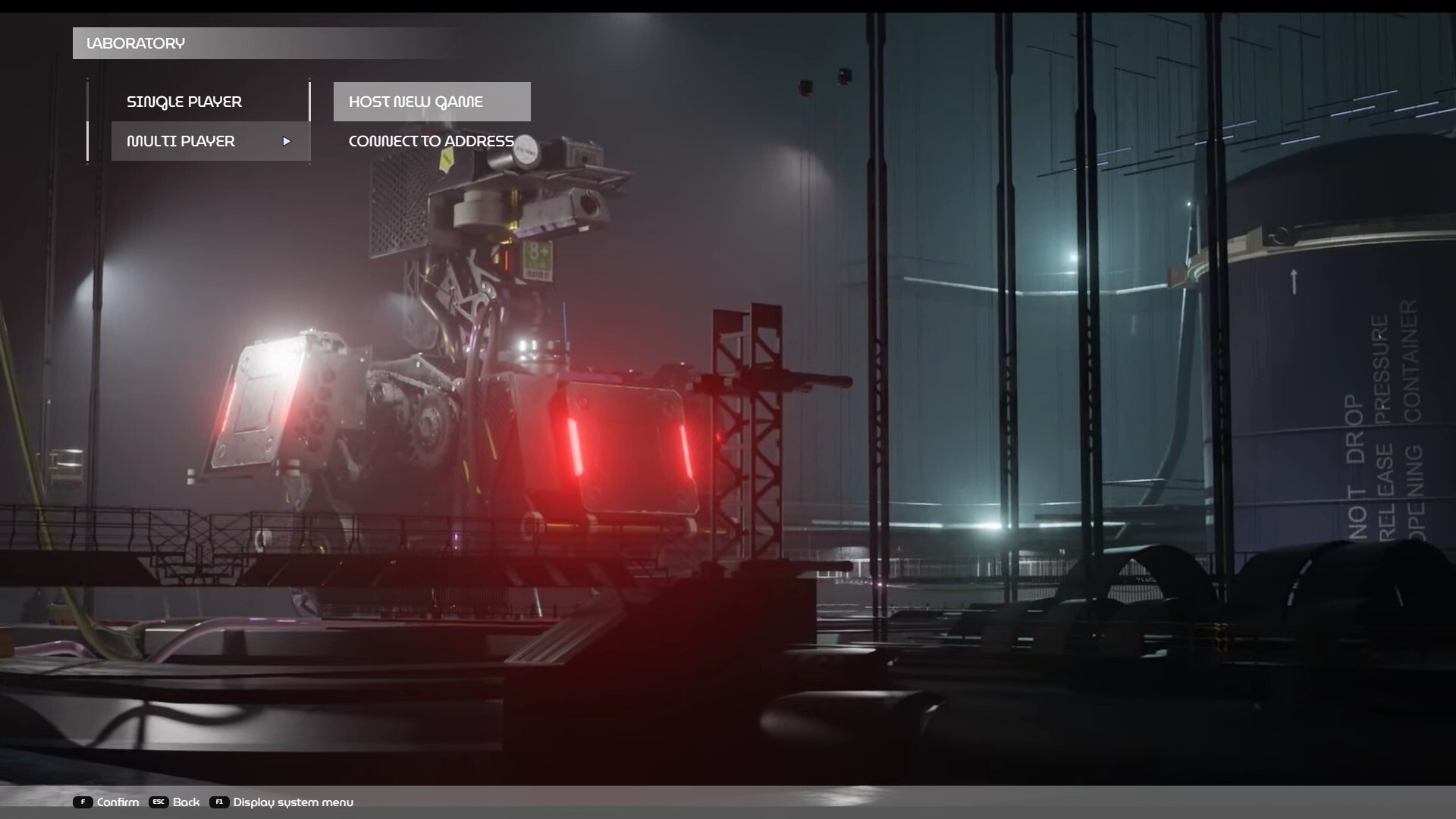Select Single Player mode
Viewport: 1456px width, 819px height.
(x=185, y=101)
